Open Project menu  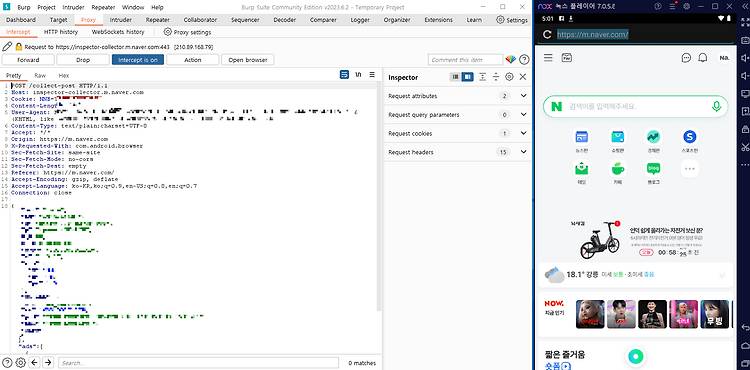pos(46,7)
